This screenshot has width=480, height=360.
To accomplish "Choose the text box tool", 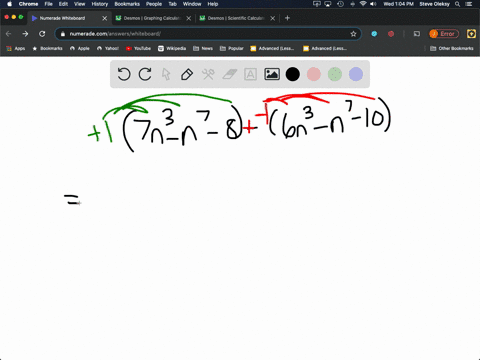I will [250, 74].
